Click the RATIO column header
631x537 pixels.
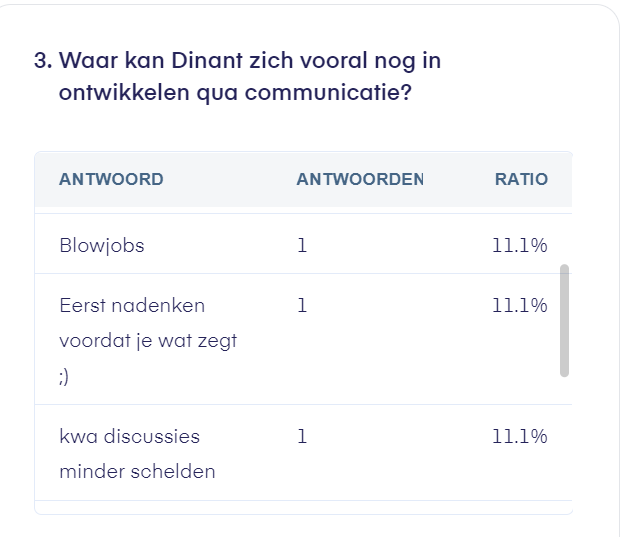click(x=521, y=180)
